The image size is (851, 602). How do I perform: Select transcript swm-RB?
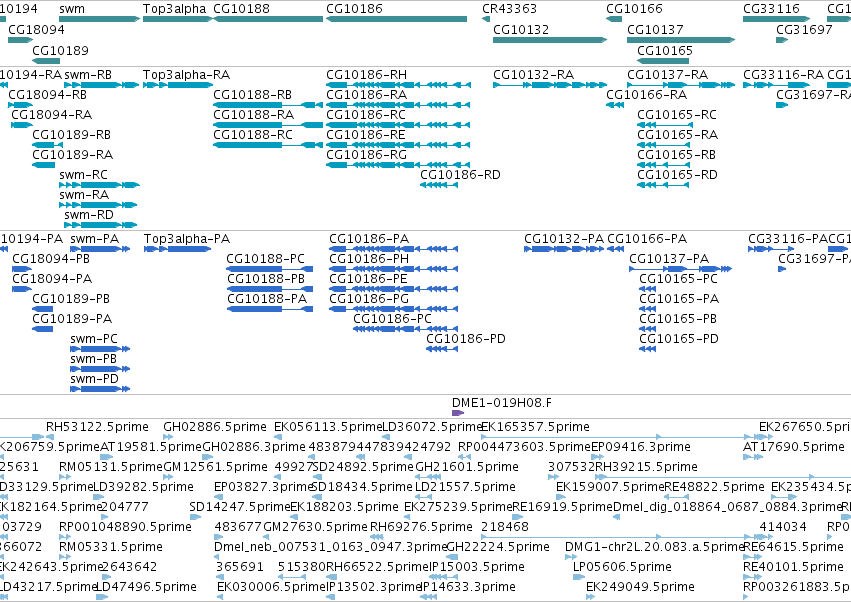click(x=101, y=85)
